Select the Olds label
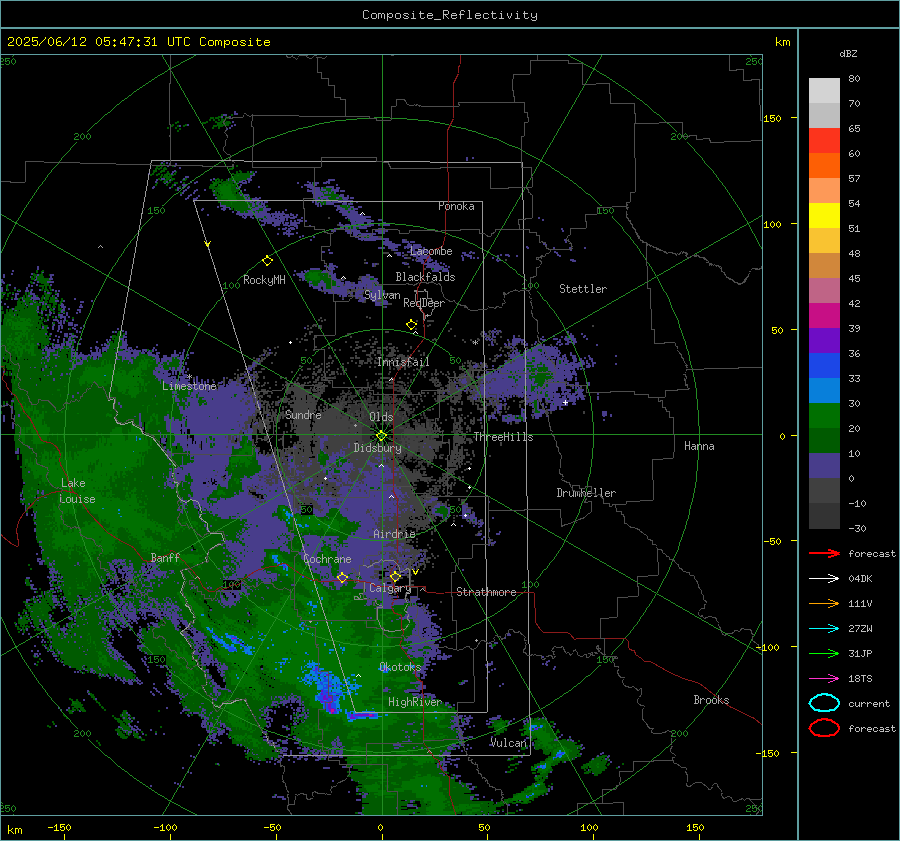Screen dimensions: 900x841 (381, 417)
